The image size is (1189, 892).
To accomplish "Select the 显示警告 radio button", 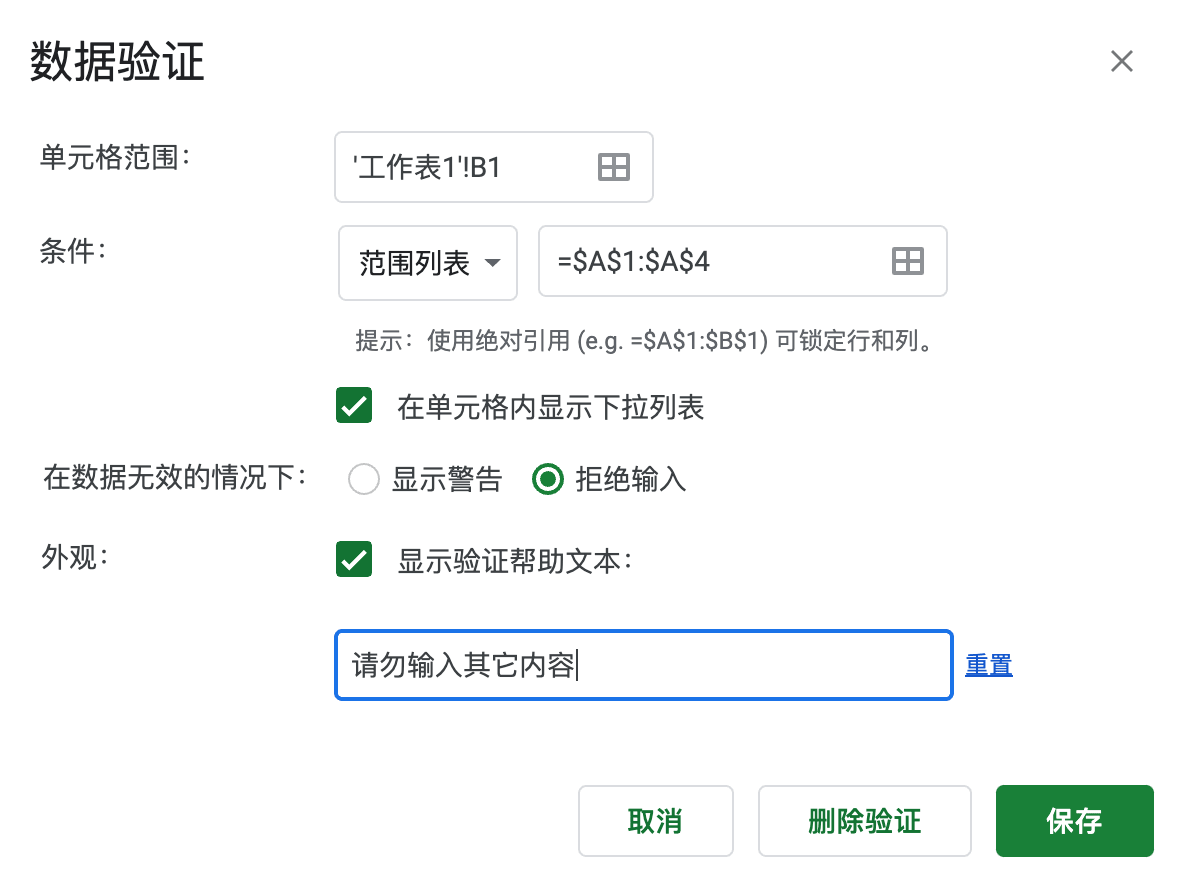I will [363, 479].
